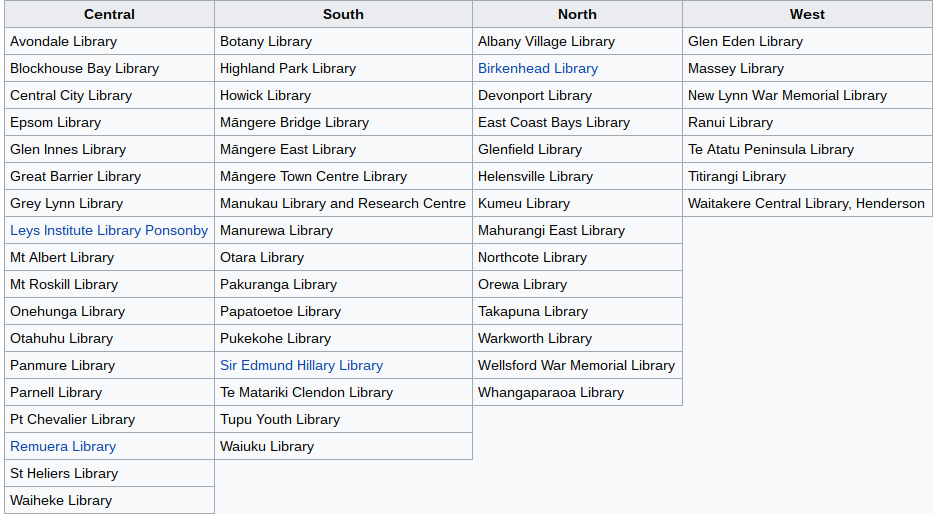Click Grey Lynn Library text
This screenshot has width=935, height=514.
pos(66,203)
